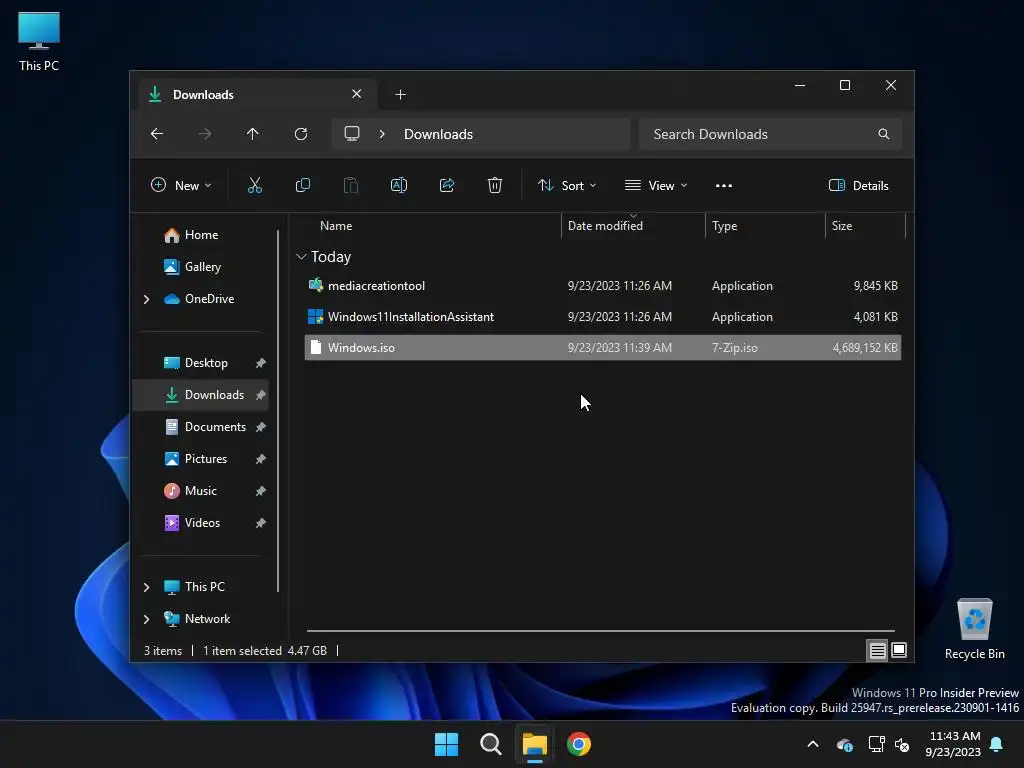
Task: Select Windows11InstallationAssistant file
Action: tap(603, 317)
